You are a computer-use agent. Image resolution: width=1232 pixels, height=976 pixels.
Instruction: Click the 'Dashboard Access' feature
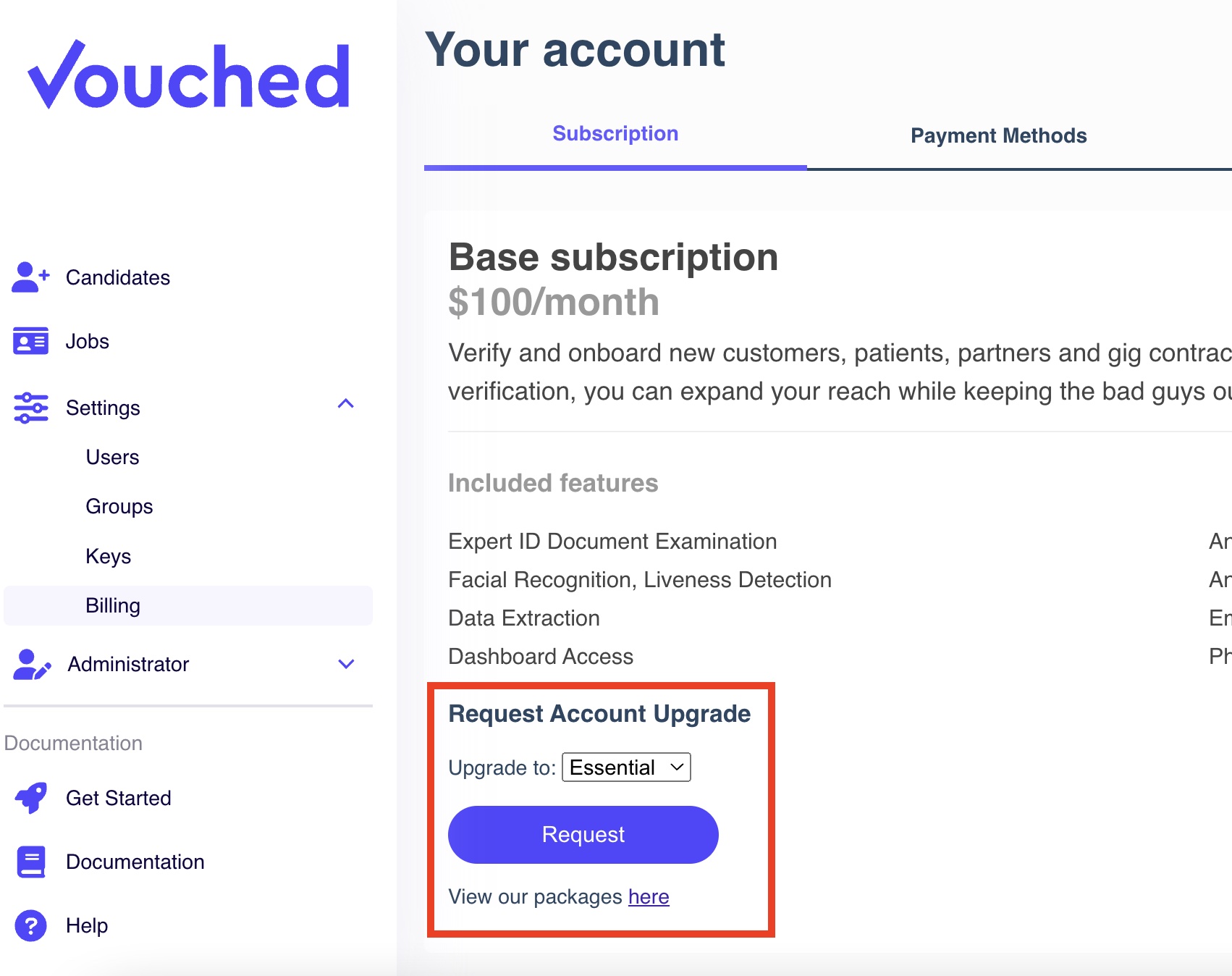coord(541,656)
